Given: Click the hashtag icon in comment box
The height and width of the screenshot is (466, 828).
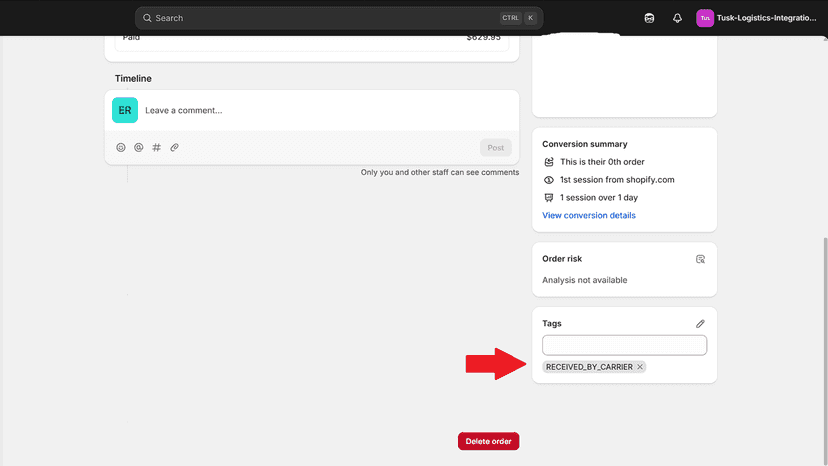Looking at the screenshot, I should (156, 147).
